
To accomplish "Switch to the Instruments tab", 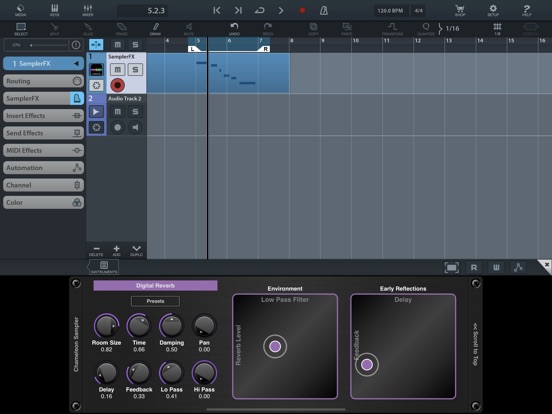I will click(104, 268).
